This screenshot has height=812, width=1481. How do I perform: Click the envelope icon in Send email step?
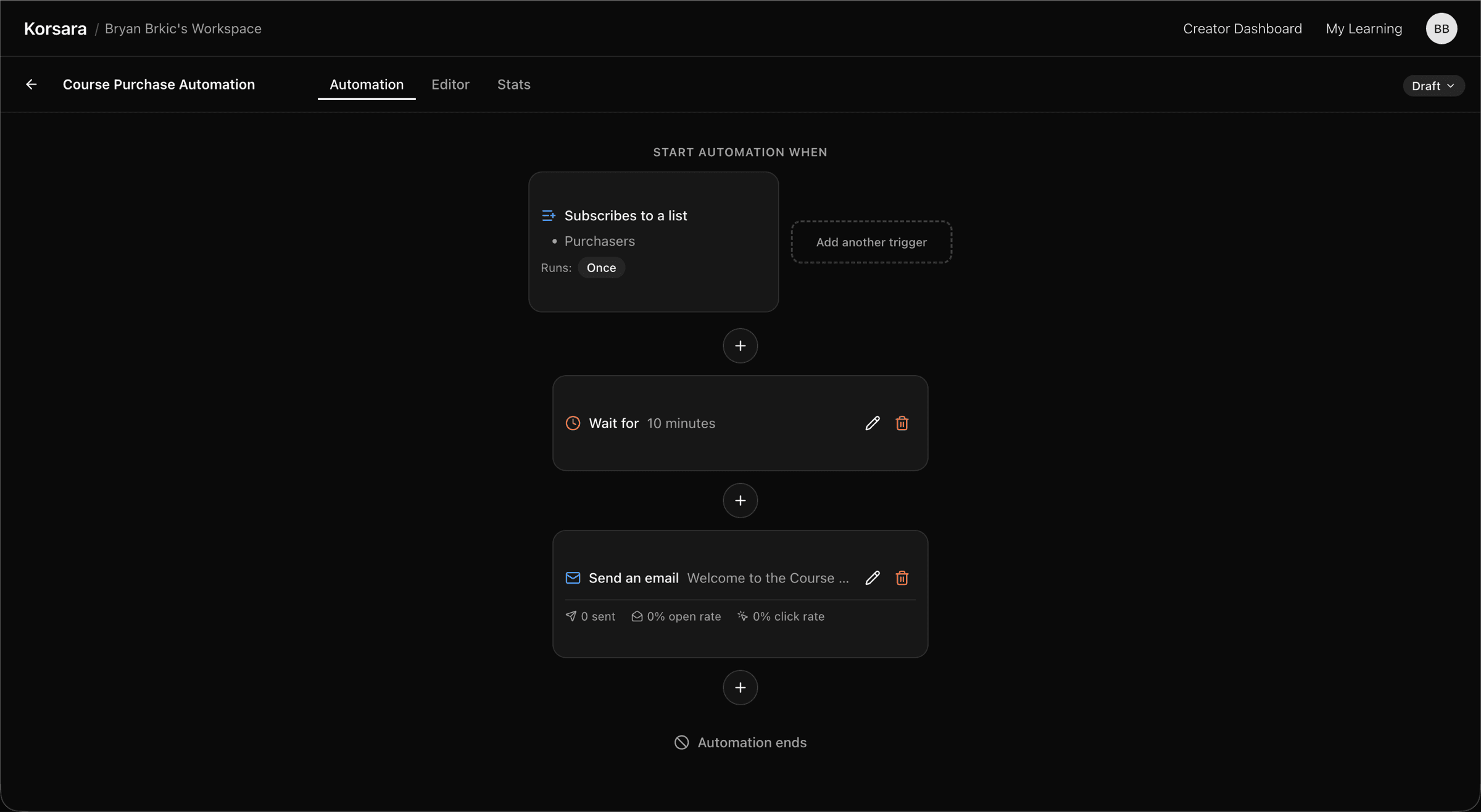573,578
